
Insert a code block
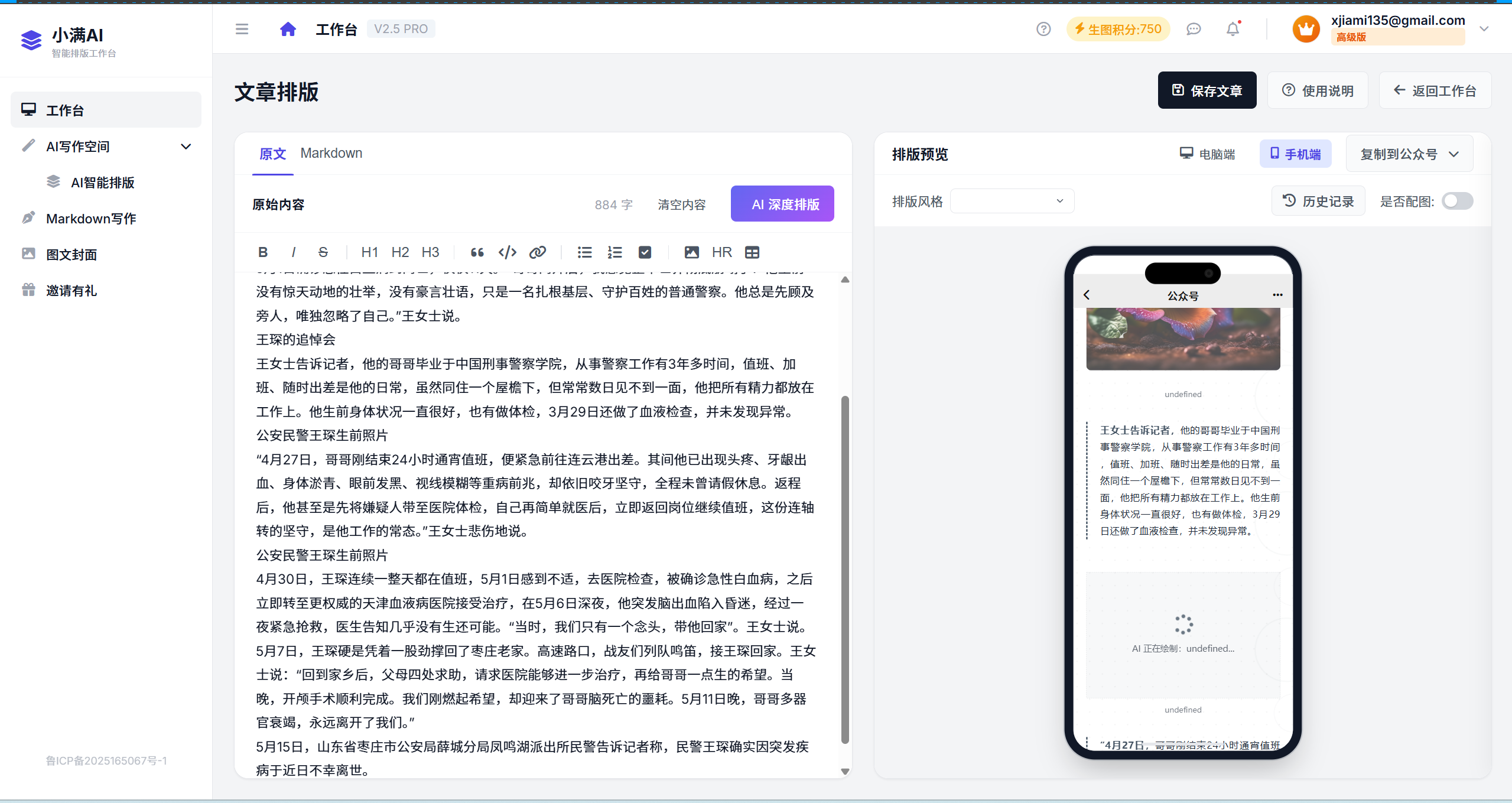point(507,252)
